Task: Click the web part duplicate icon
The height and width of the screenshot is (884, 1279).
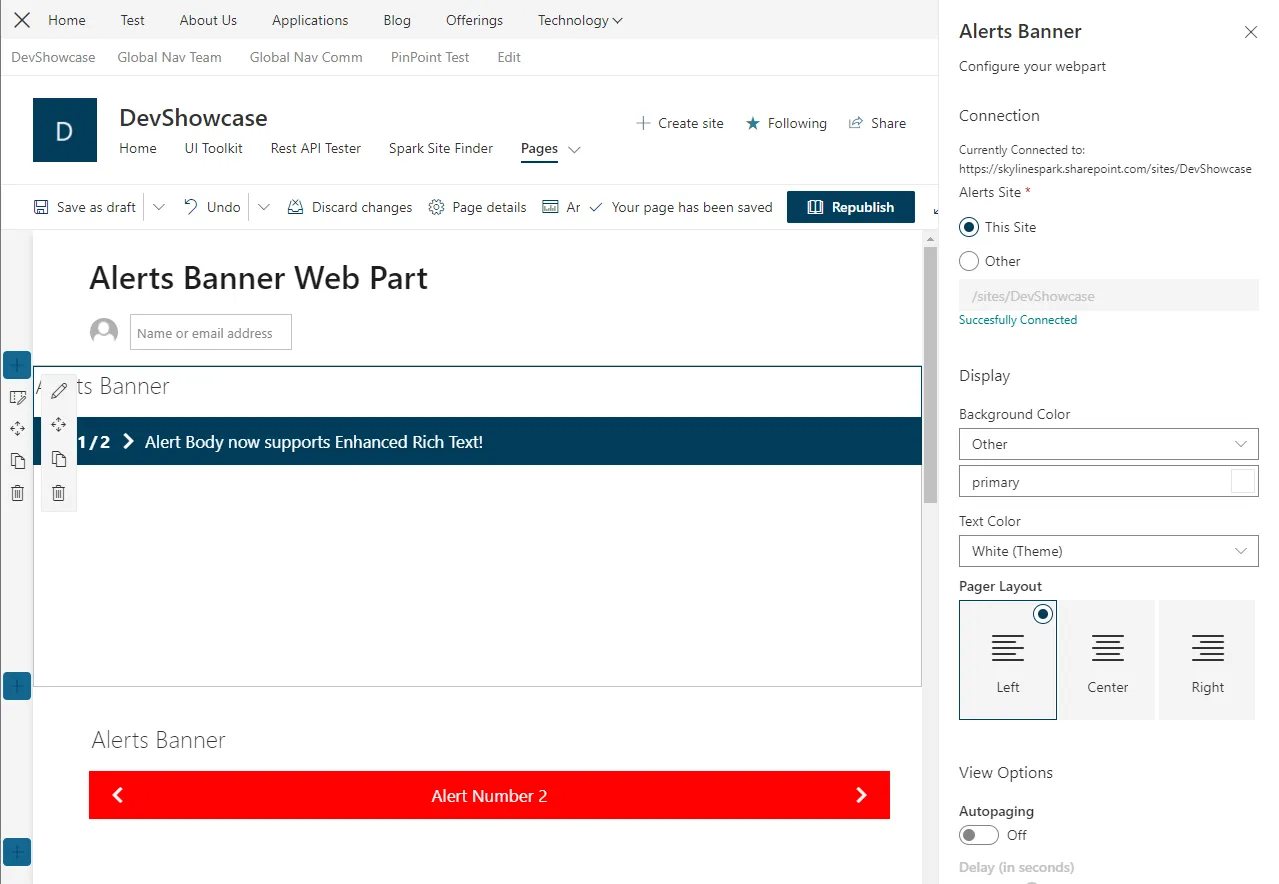Action: pyautogui.click(x=59, y=459)
